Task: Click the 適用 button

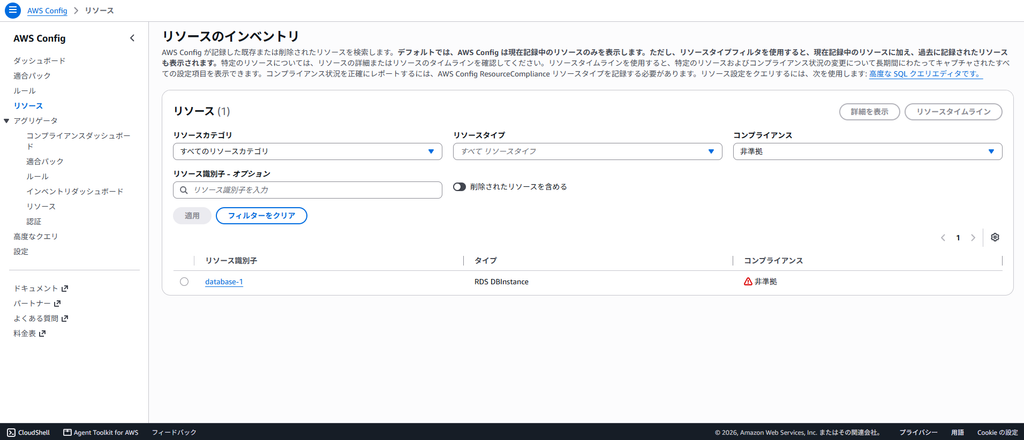Action: (x=192, y=215)
